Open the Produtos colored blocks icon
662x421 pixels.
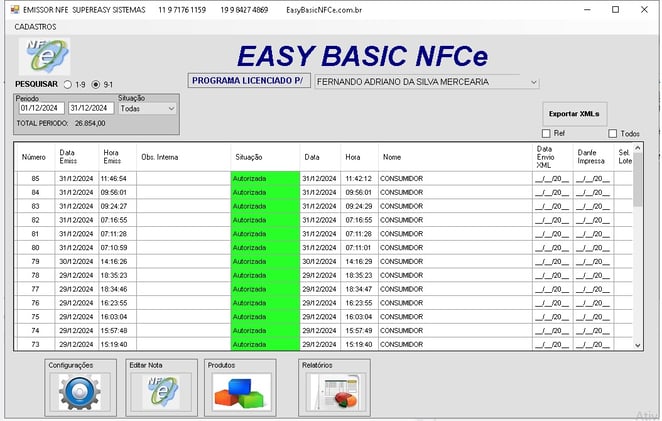pos(241,394)
